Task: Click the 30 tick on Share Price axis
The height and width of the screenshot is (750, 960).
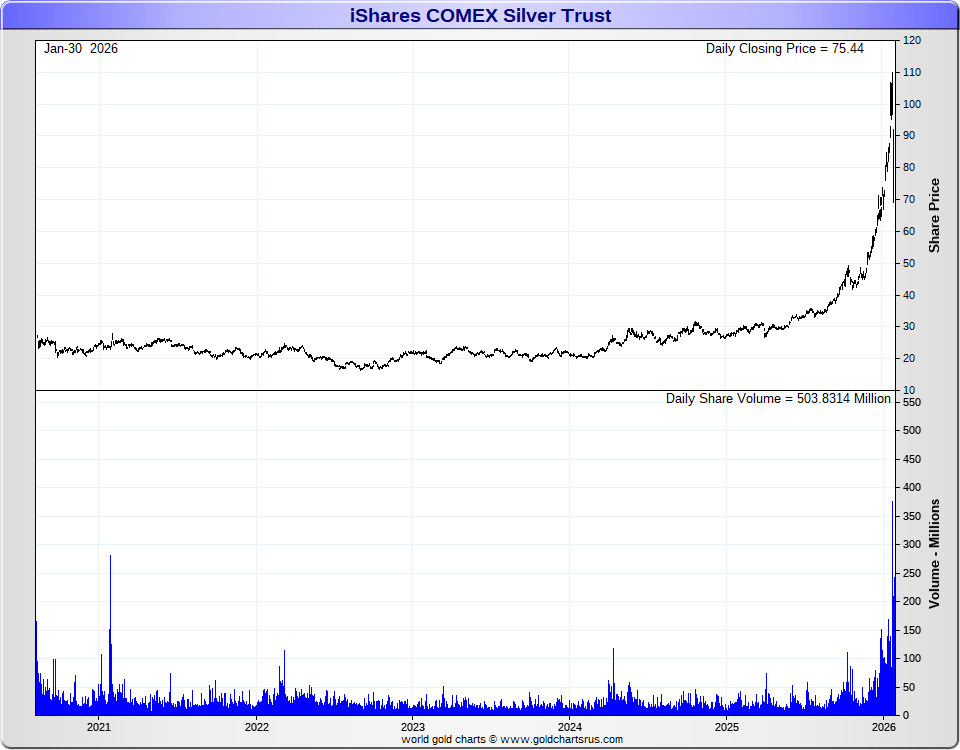Action: (x=909, y=326)
